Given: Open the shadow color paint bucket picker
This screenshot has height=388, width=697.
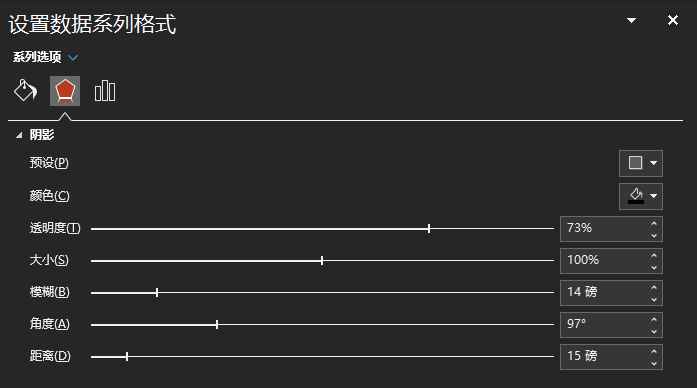Looking at the screenshot, I should click(641, 196).
